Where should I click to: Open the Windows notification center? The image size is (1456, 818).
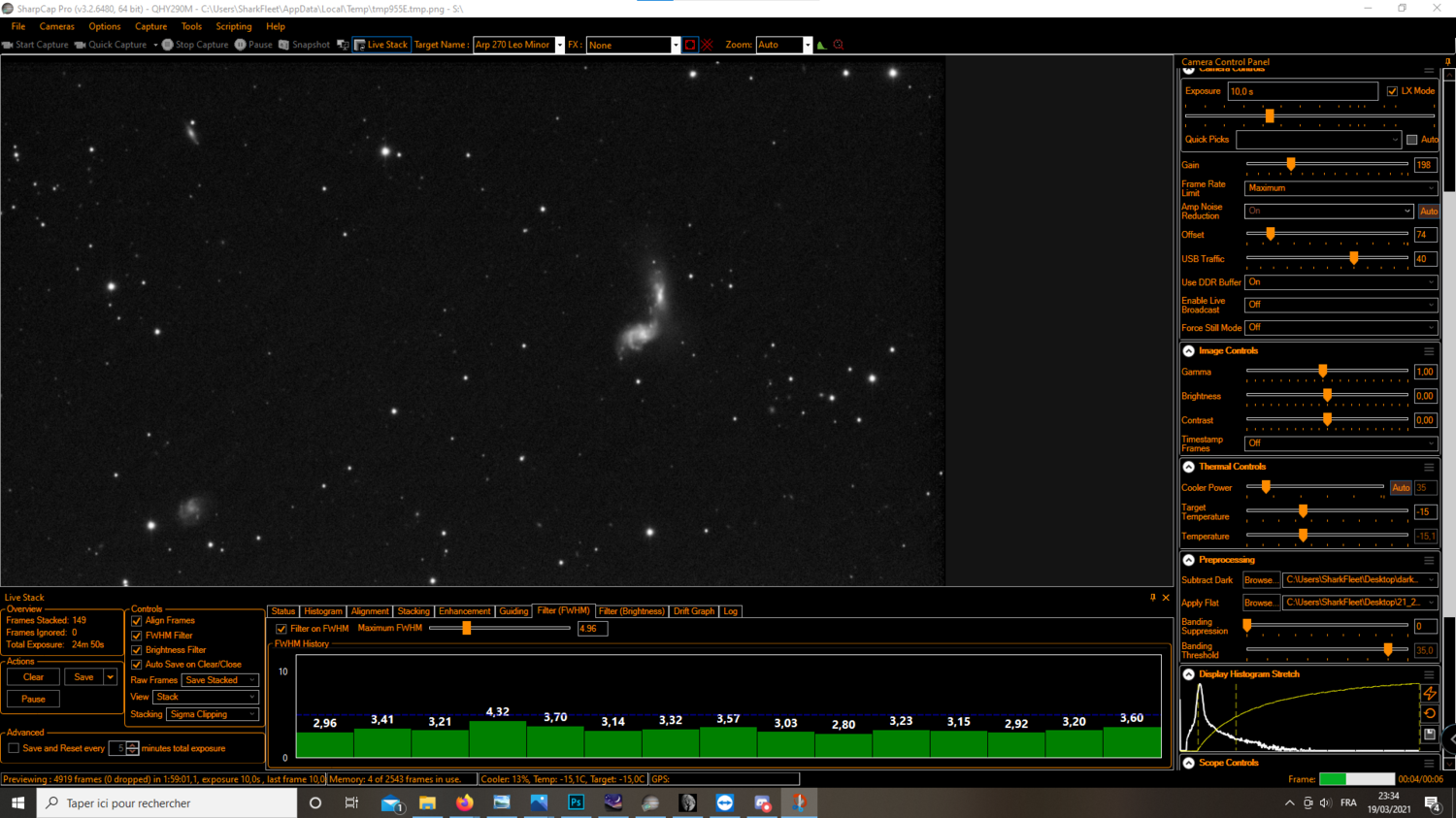[1432, 802]
